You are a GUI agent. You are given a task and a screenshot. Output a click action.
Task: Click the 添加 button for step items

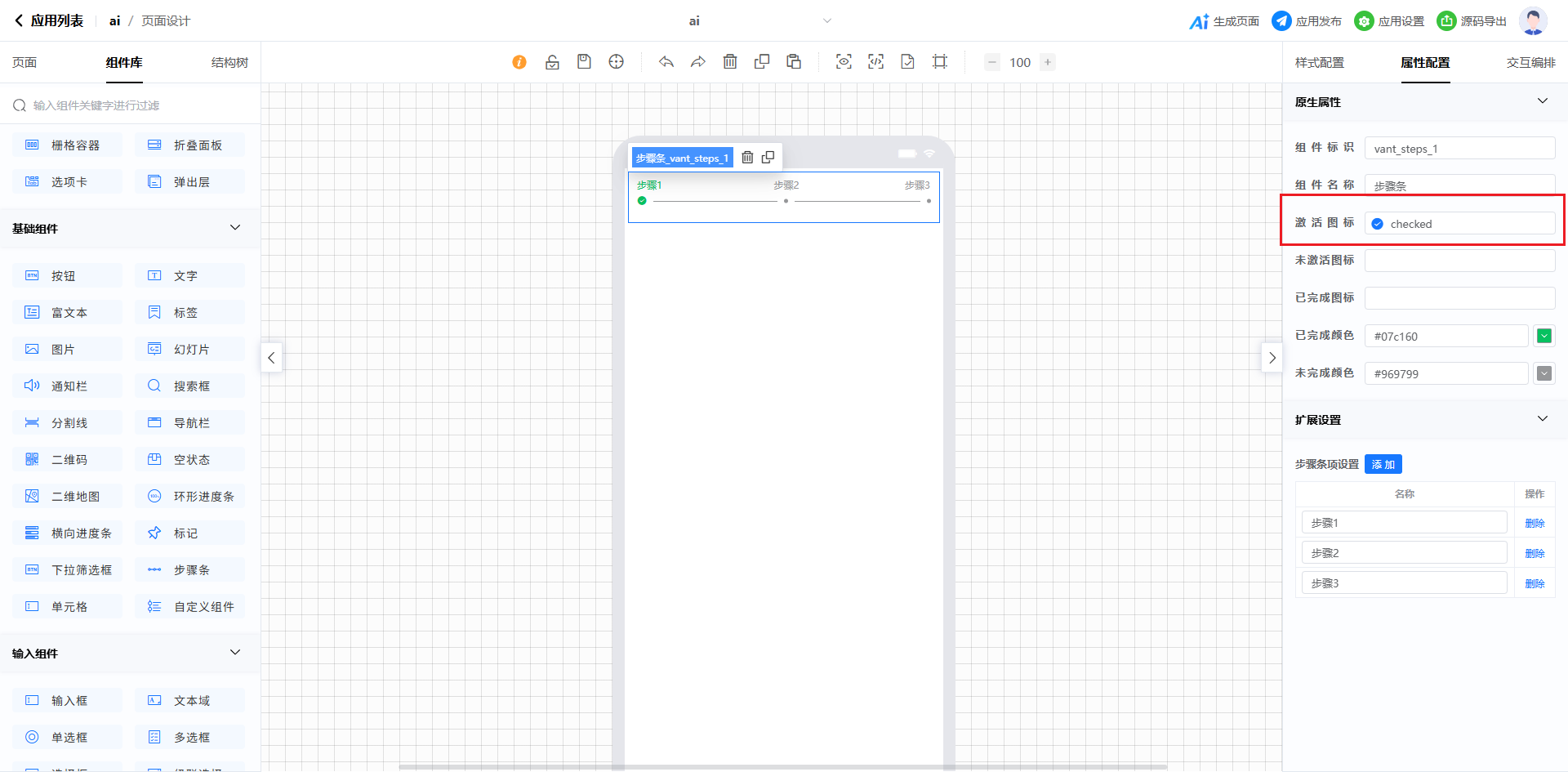[x=1383, y=464]
